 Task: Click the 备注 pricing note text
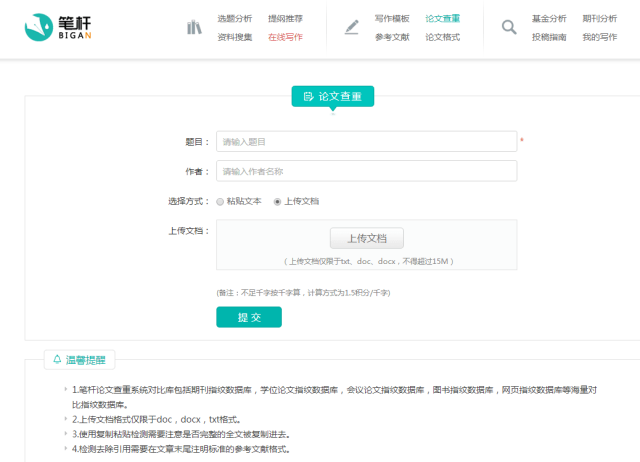point(303,293)
